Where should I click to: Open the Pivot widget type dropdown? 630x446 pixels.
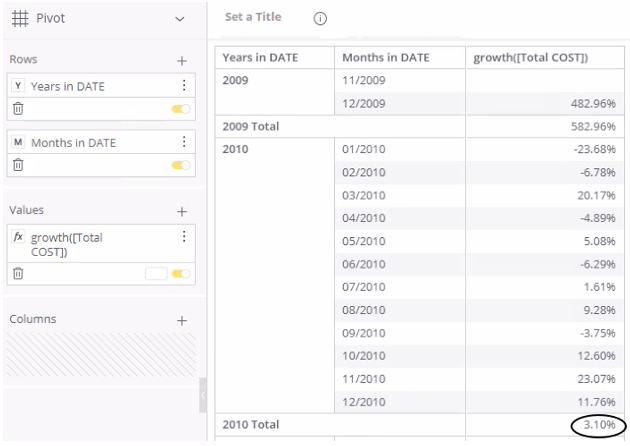coord(179,19)
